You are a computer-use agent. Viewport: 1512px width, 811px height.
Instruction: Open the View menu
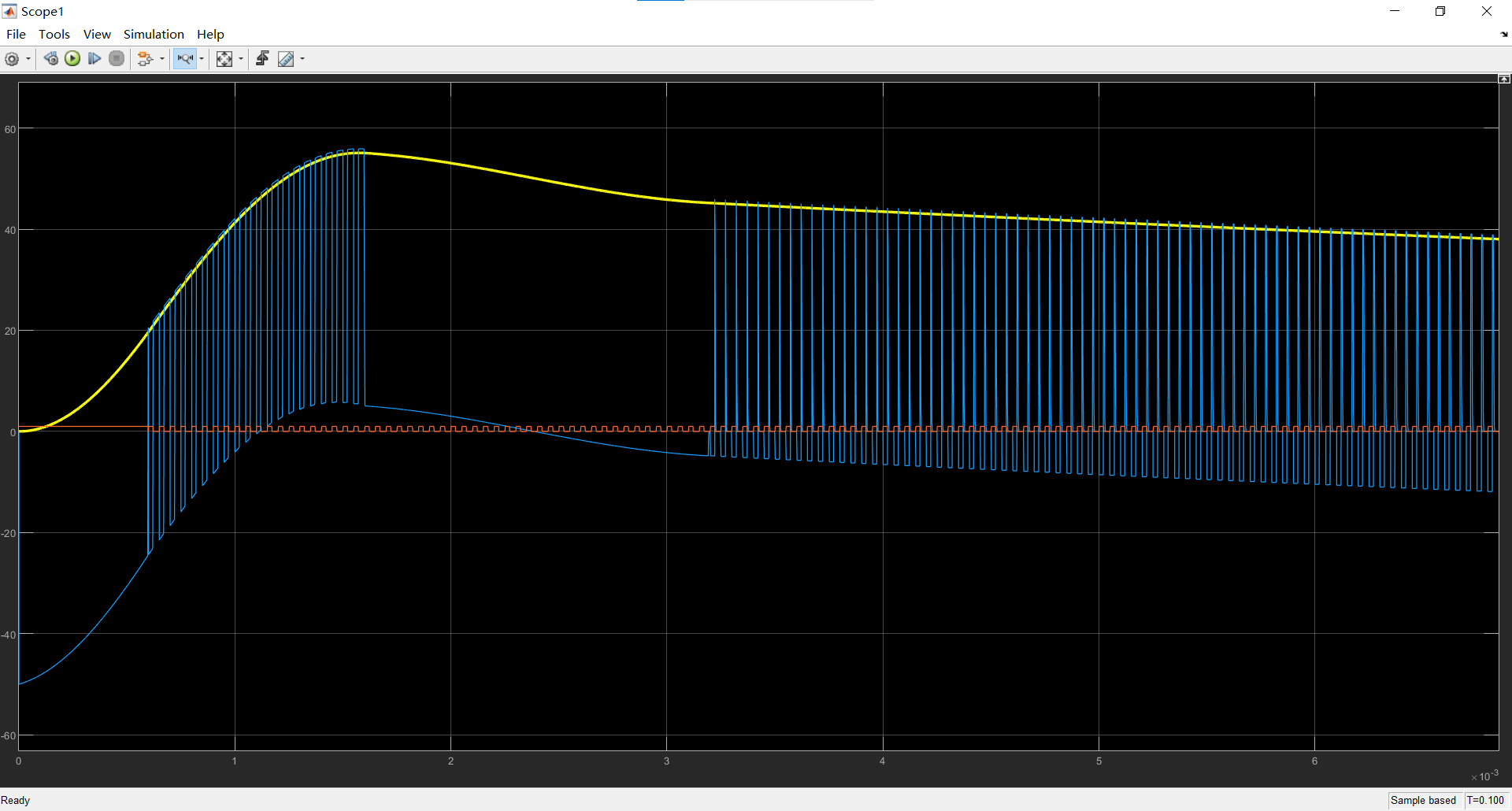97,34
